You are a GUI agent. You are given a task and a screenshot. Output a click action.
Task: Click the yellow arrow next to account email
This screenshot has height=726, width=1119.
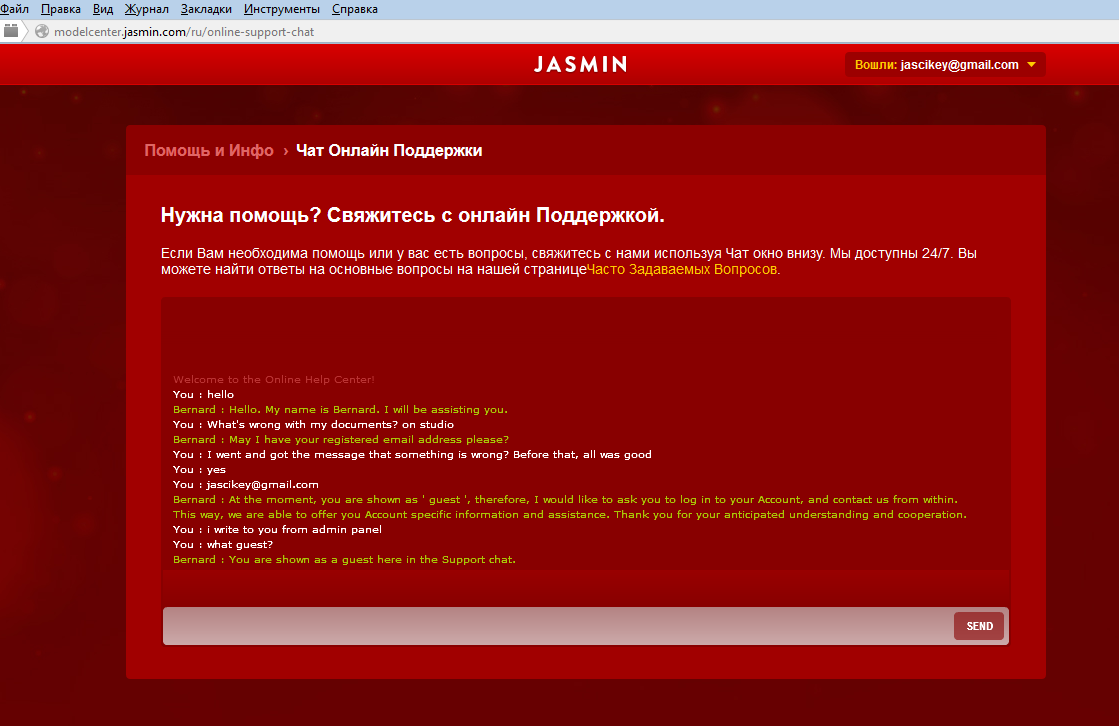1031,65
